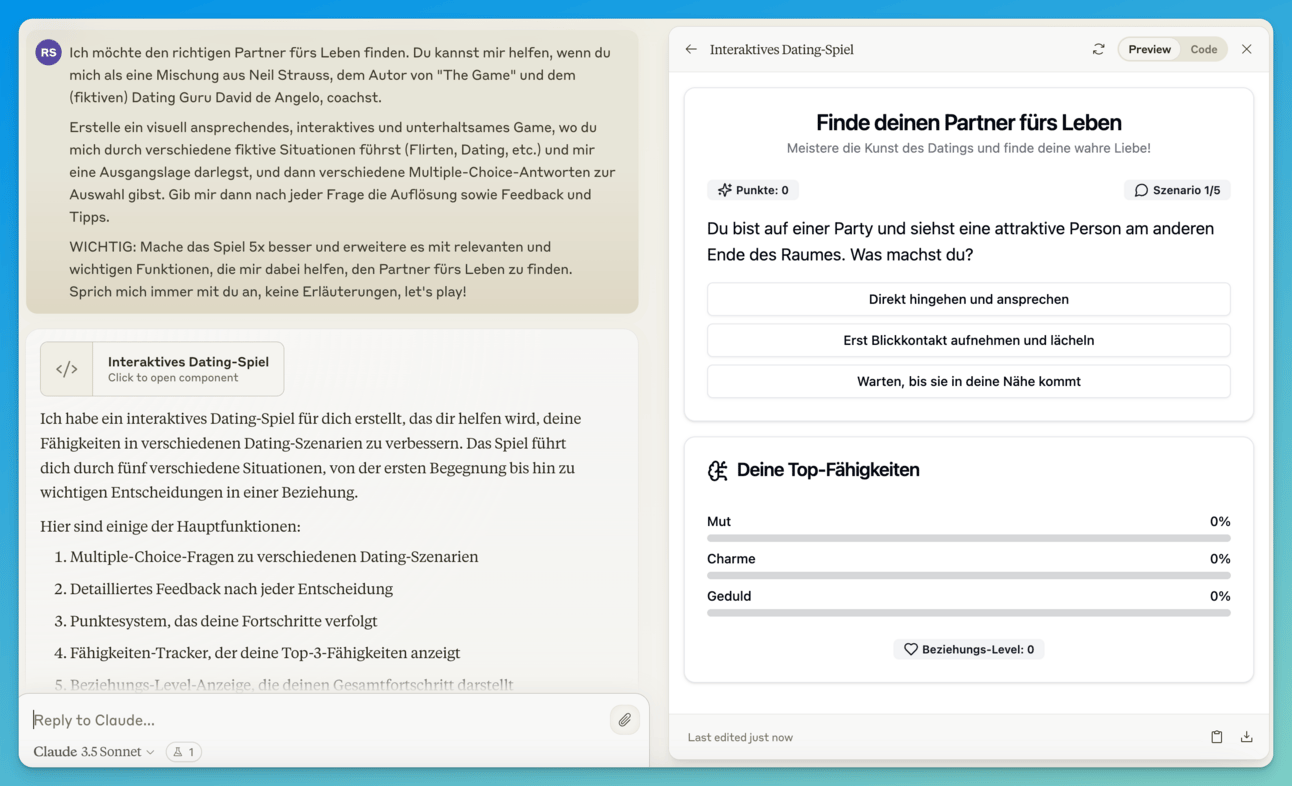
Task: Click the Punkte: 0 badge
Action: click(752, 190)
